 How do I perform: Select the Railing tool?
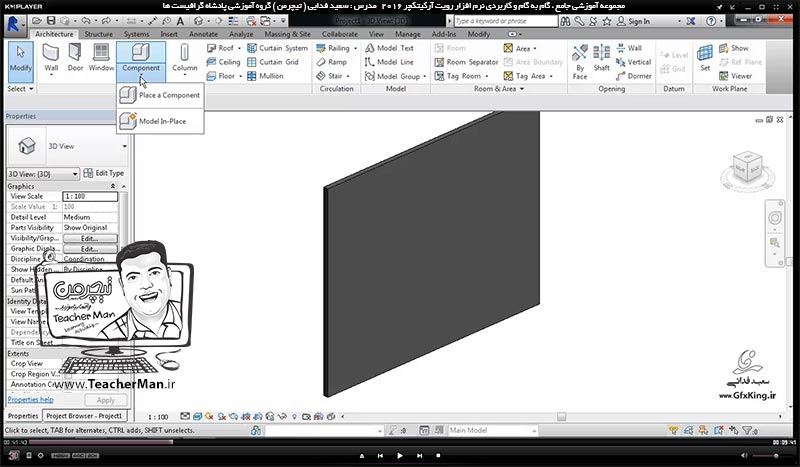coord(333,48)
